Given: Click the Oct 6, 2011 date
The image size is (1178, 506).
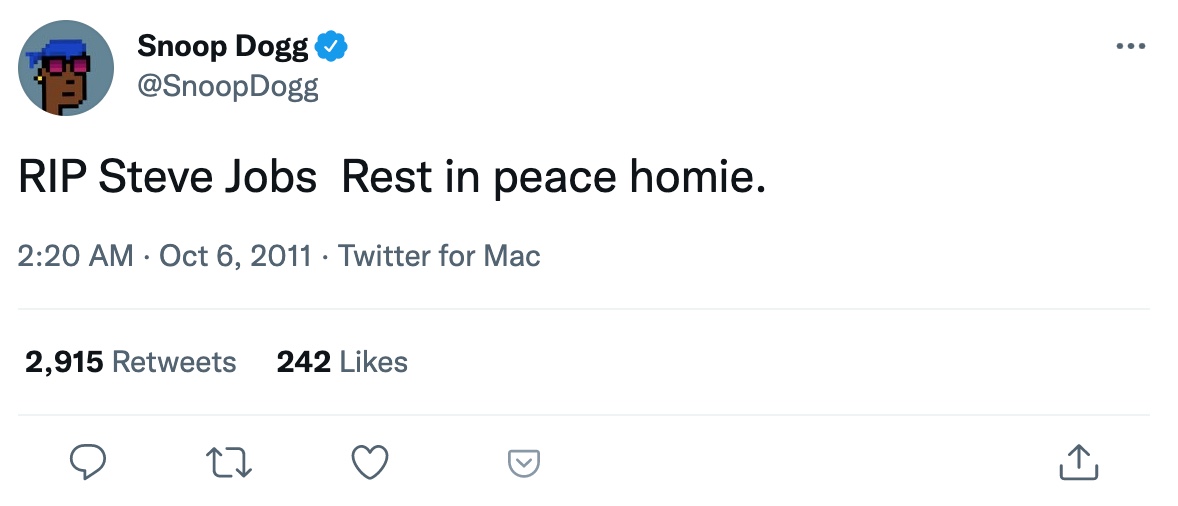Looking at the screenshot, I should pos(235,255).
